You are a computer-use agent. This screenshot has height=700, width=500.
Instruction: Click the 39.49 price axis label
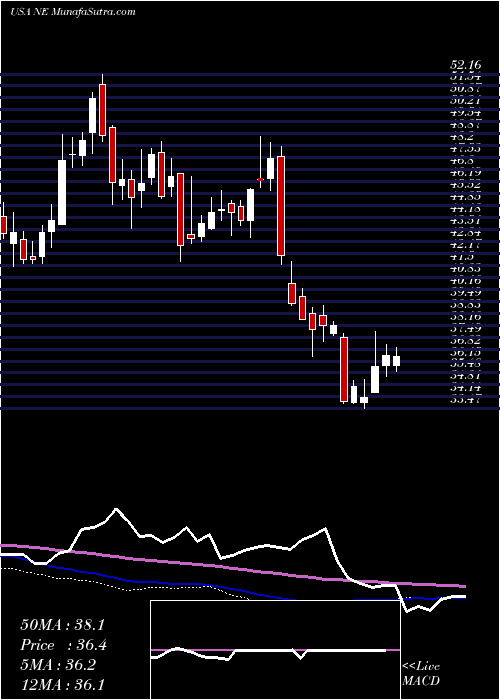click(x=465, y=293)
